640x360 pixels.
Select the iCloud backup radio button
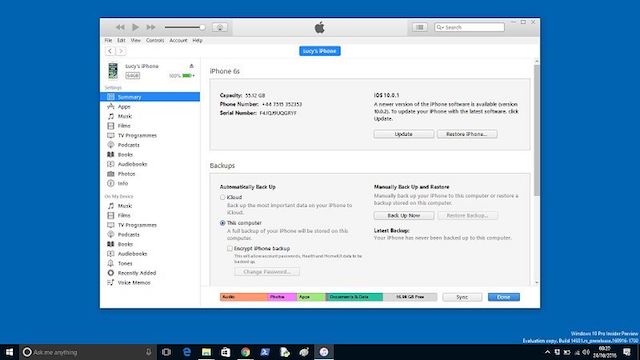(x=222, y=198)
